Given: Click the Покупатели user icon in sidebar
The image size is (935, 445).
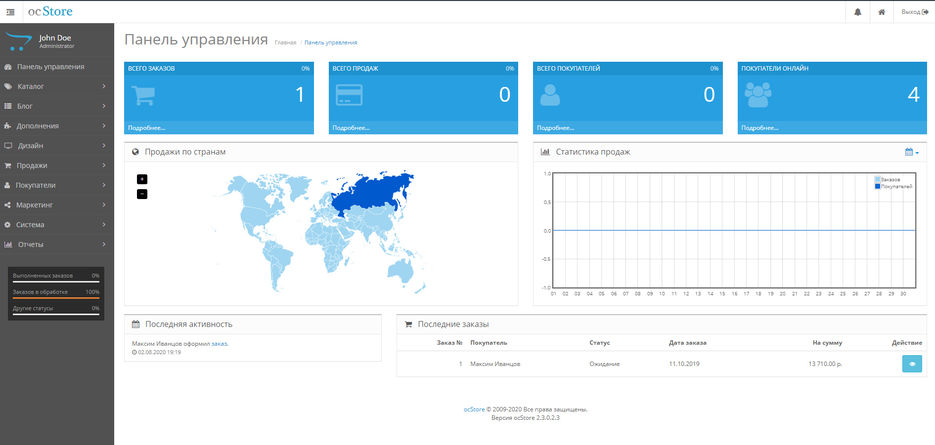Looking at the screenshot, I should [x=8, y=185].
